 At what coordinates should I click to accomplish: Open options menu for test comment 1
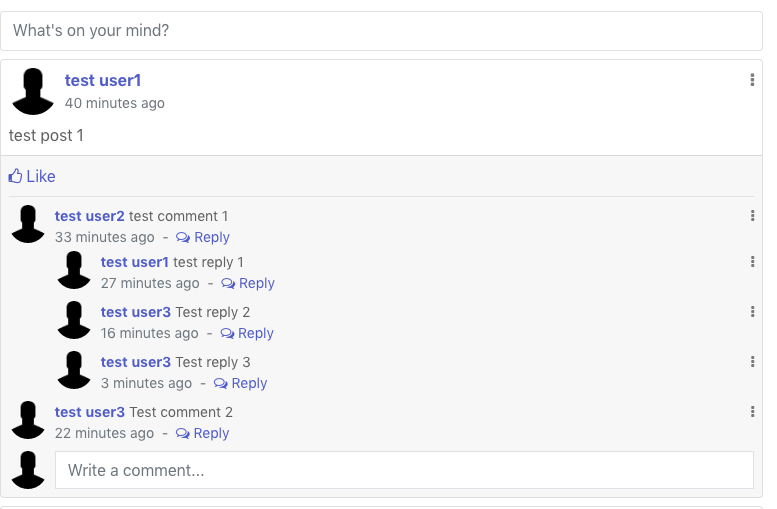coord(752,216)
